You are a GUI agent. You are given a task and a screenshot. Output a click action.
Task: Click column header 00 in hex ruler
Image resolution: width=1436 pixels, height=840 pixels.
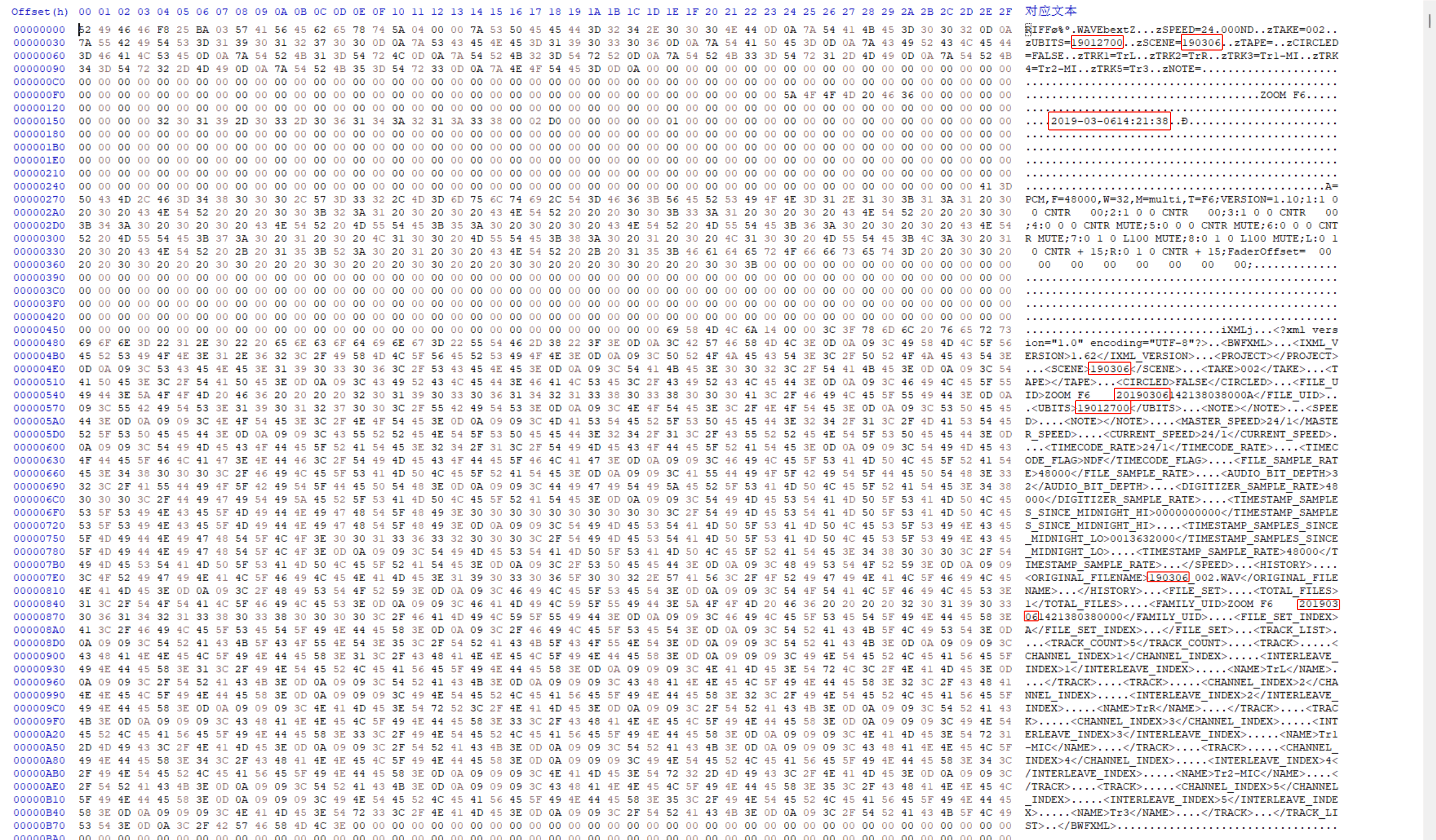pyautogui.click(x=85, y=11)
